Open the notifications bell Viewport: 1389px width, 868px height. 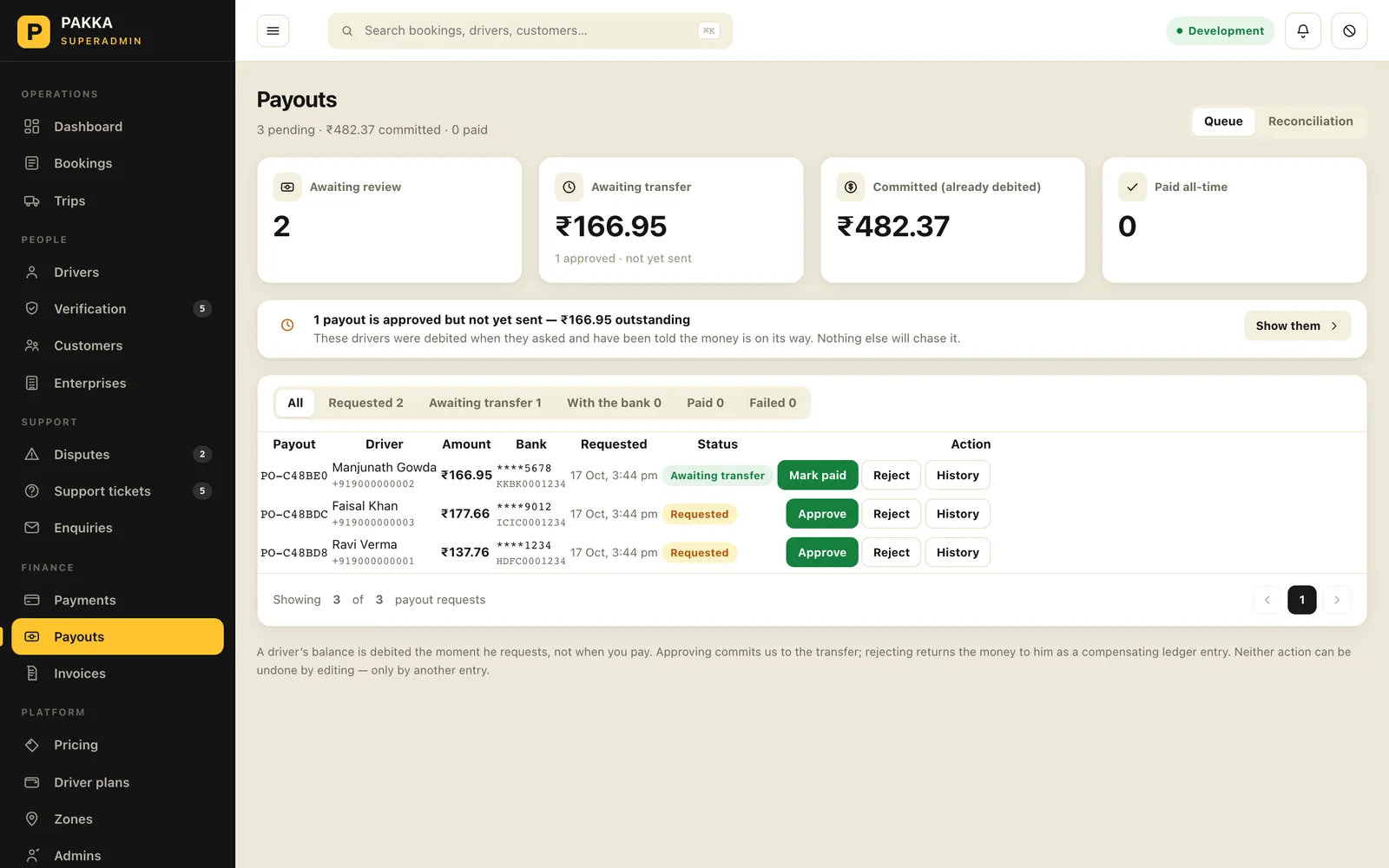[x=1303, y=30]
